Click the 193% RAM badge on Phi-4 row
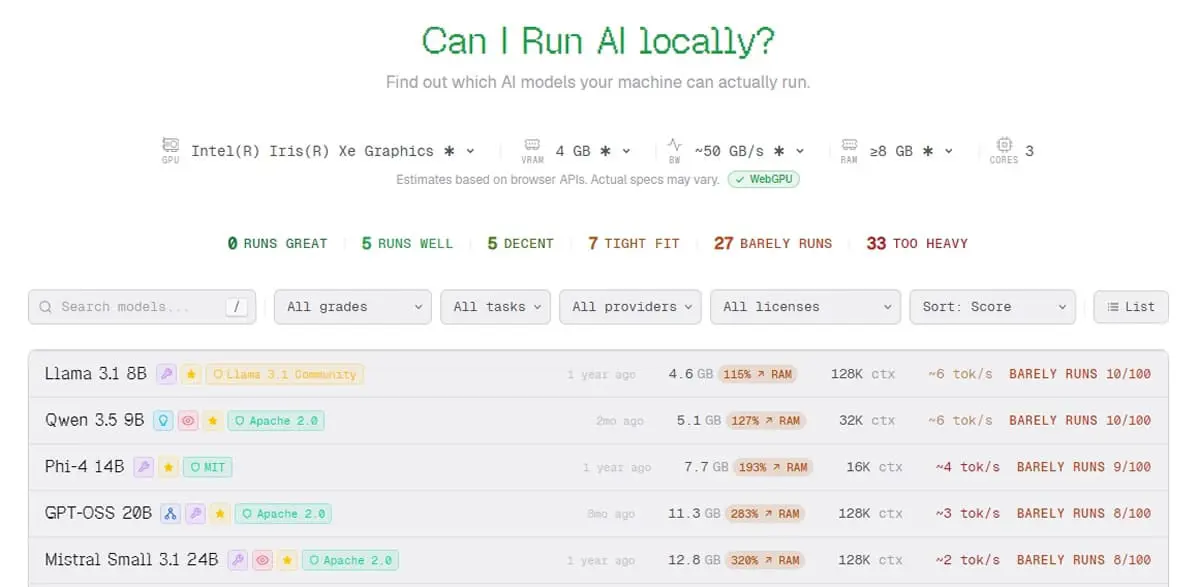This screenshot has height=587, width=1200. click(773, 467)
